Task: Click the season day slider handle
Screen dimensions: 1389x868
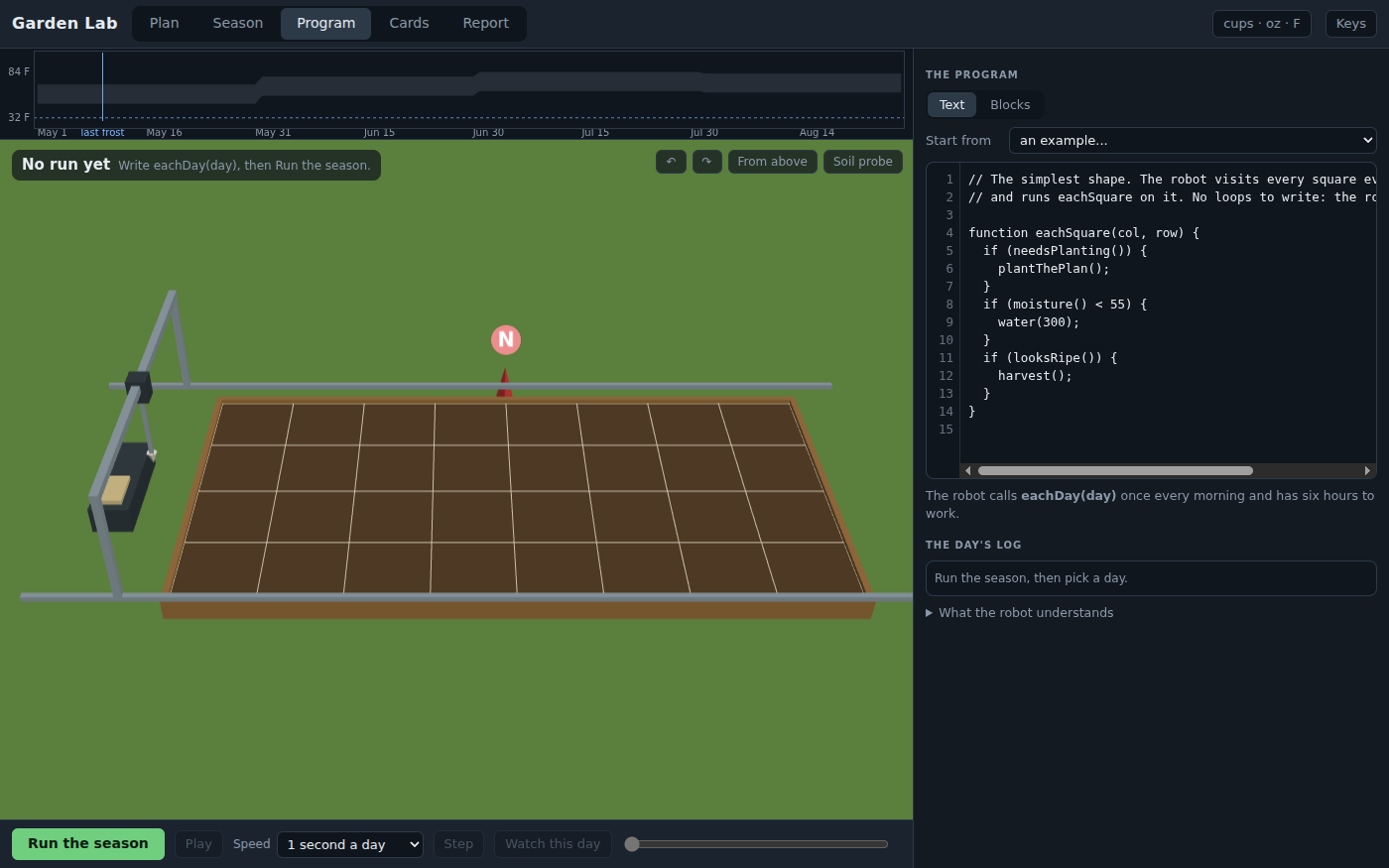Action: 632,844
